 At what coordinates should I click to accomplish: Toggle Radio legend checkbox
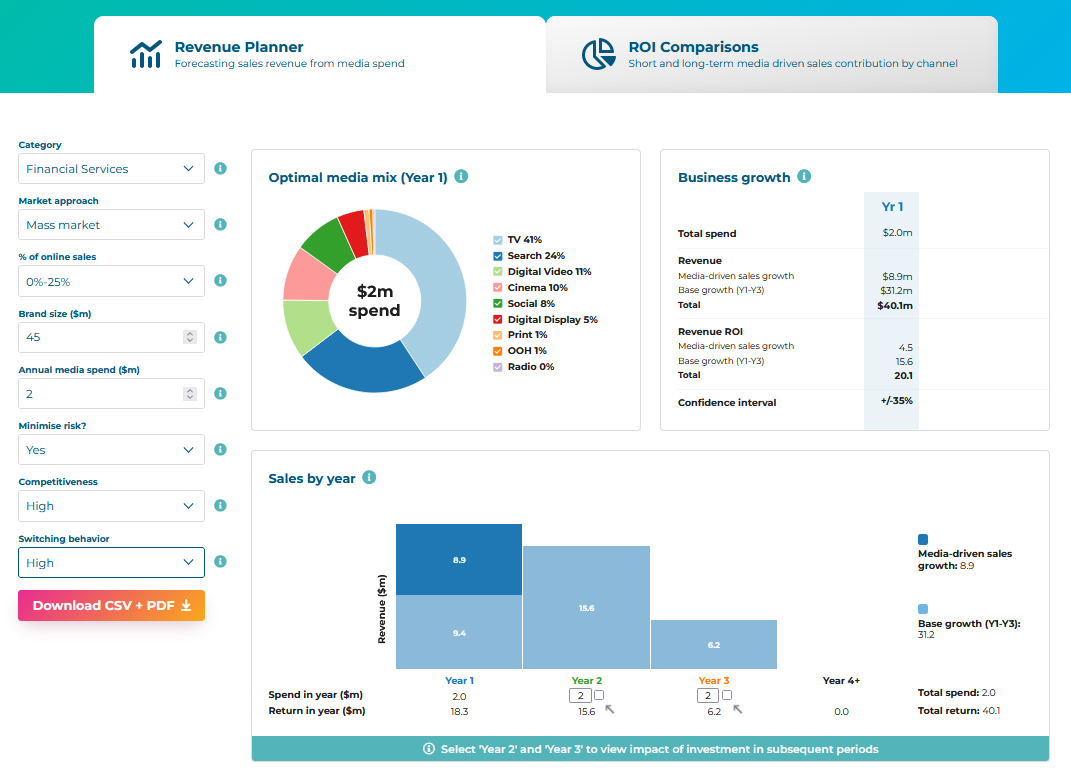[x=498, y=367]
